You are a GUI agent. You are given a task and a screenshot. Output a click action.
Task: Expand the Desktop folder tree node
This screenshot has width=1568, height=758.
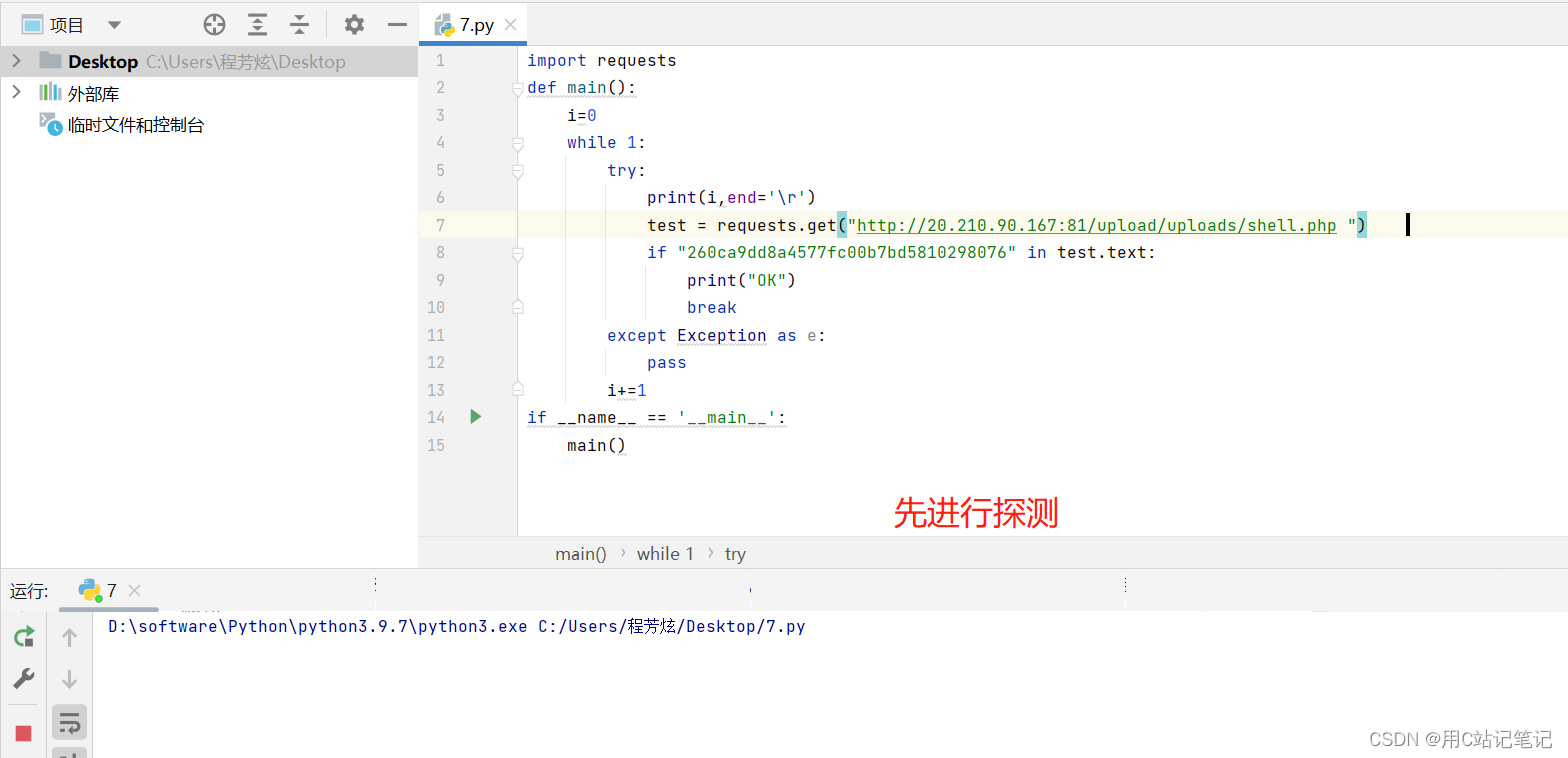click(16, 61)
